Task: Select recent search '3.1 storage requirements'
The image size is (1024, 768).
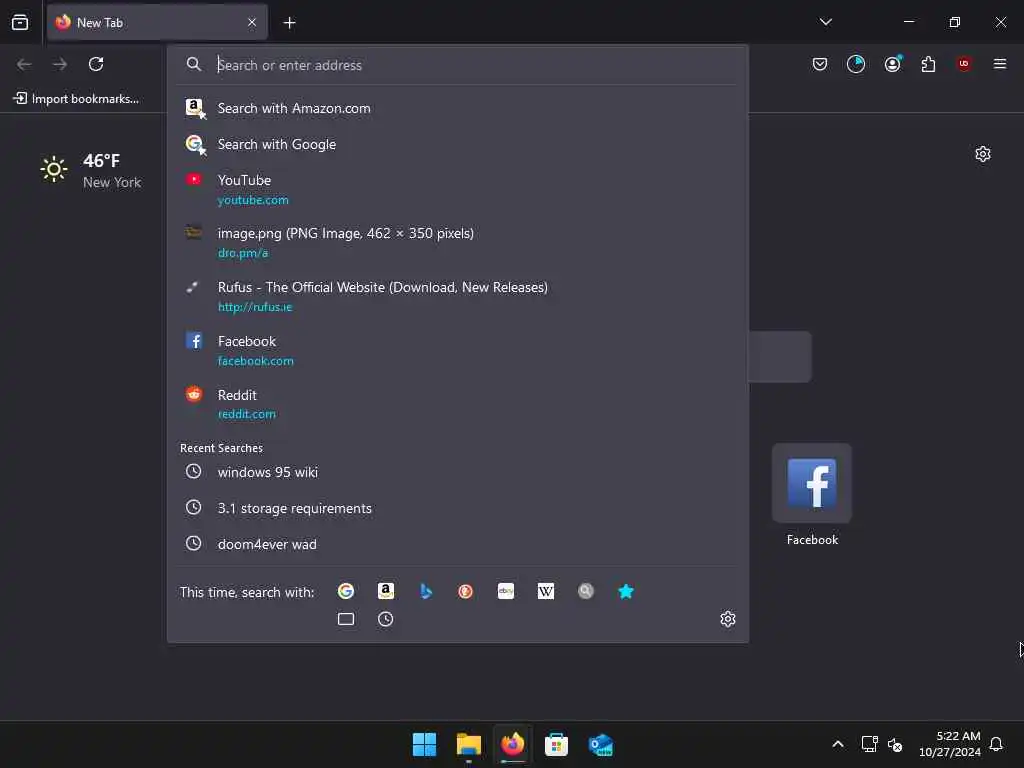Action: pyautogui.click(x=458, y=508)
